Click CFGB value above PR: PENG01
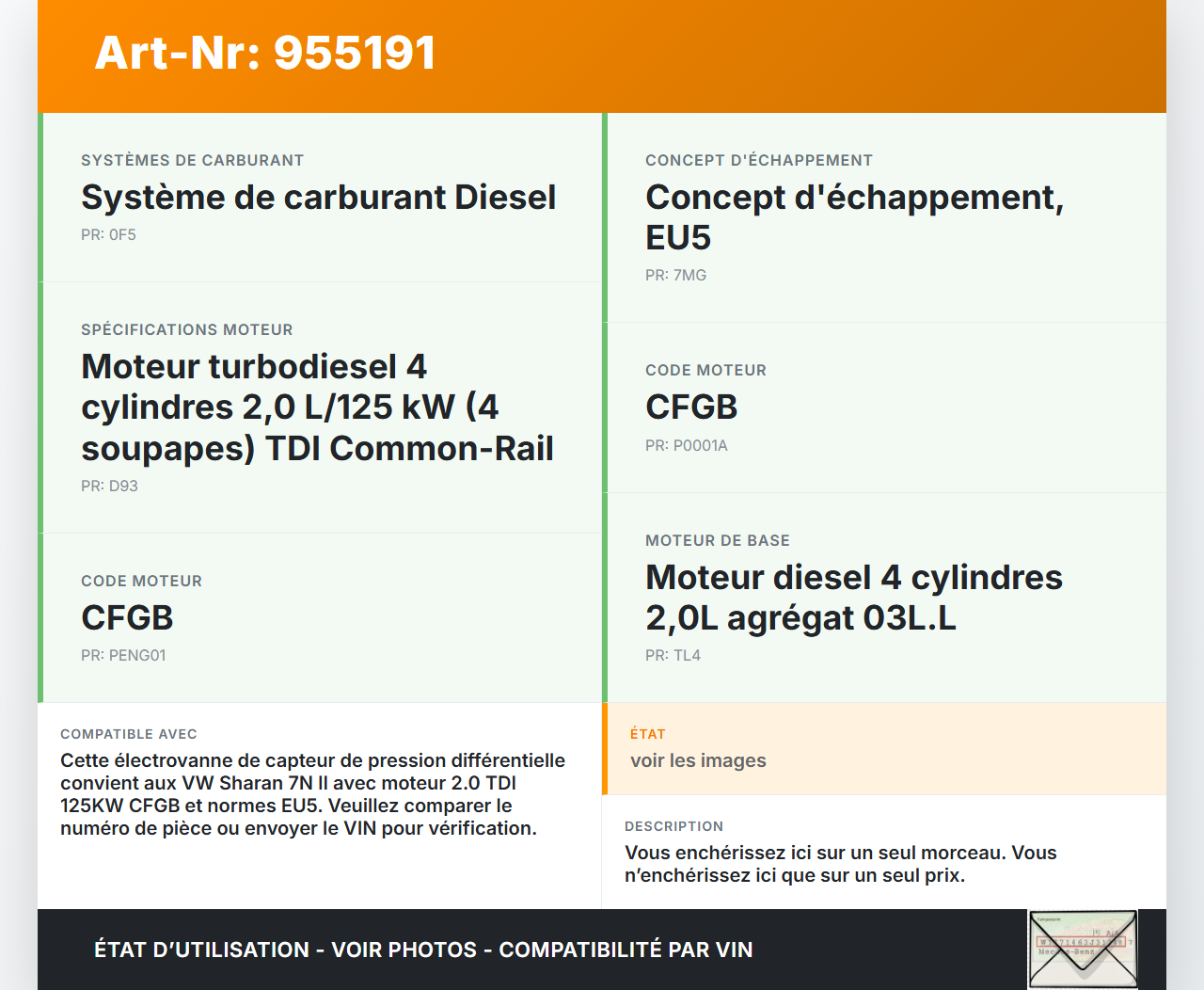The width and height of the screenshot is (1204, 990). (127, 618)
